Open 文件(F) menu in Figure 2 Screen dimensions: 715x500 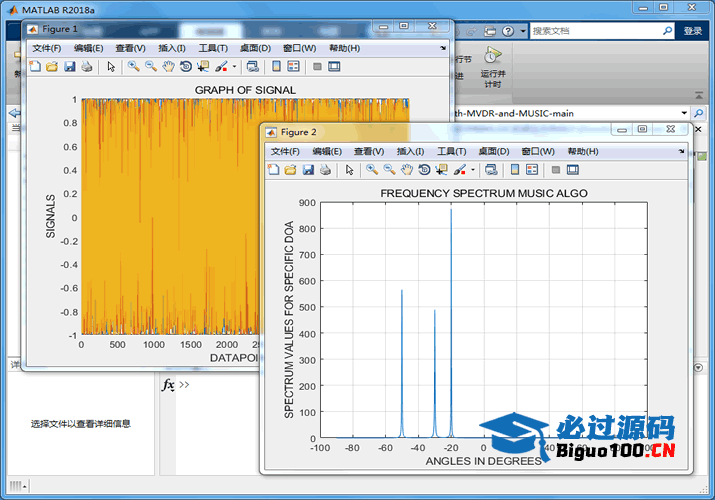[x=286, y=152]
